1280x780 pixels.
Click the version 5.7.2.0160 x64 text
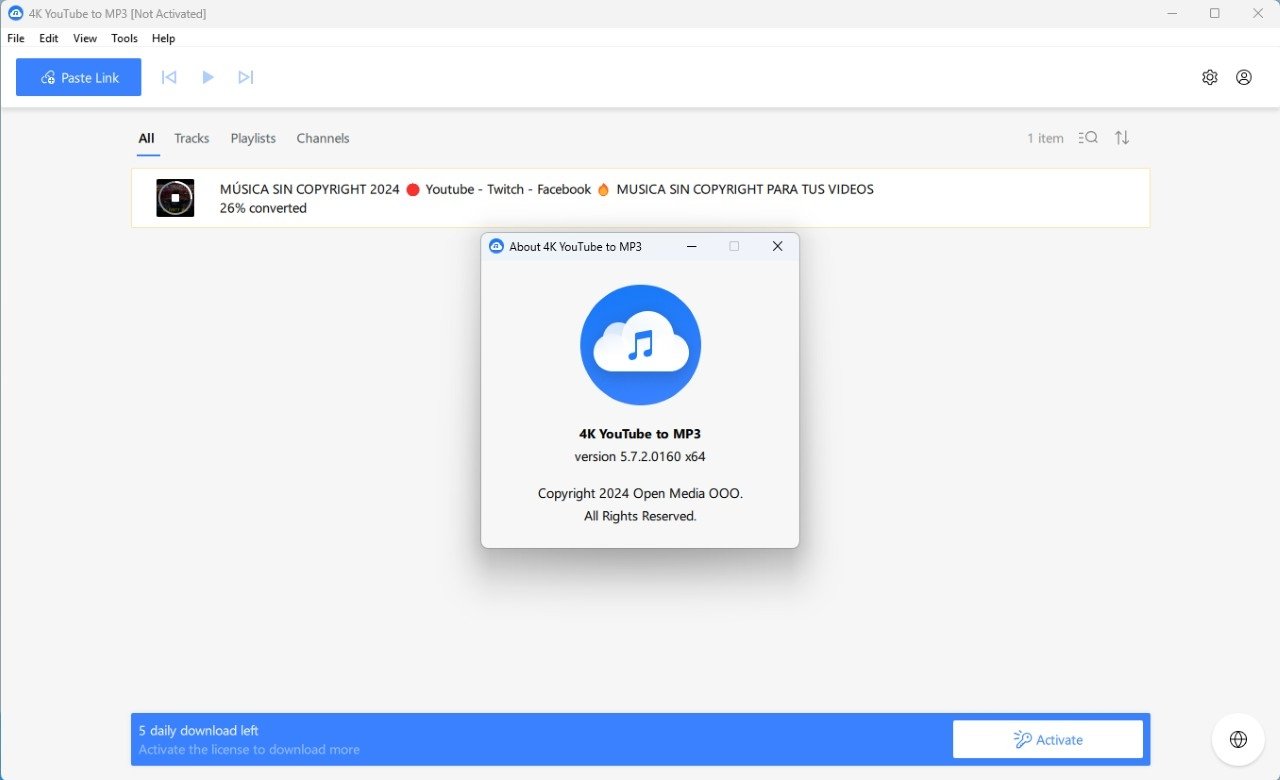tap(640, 457)
